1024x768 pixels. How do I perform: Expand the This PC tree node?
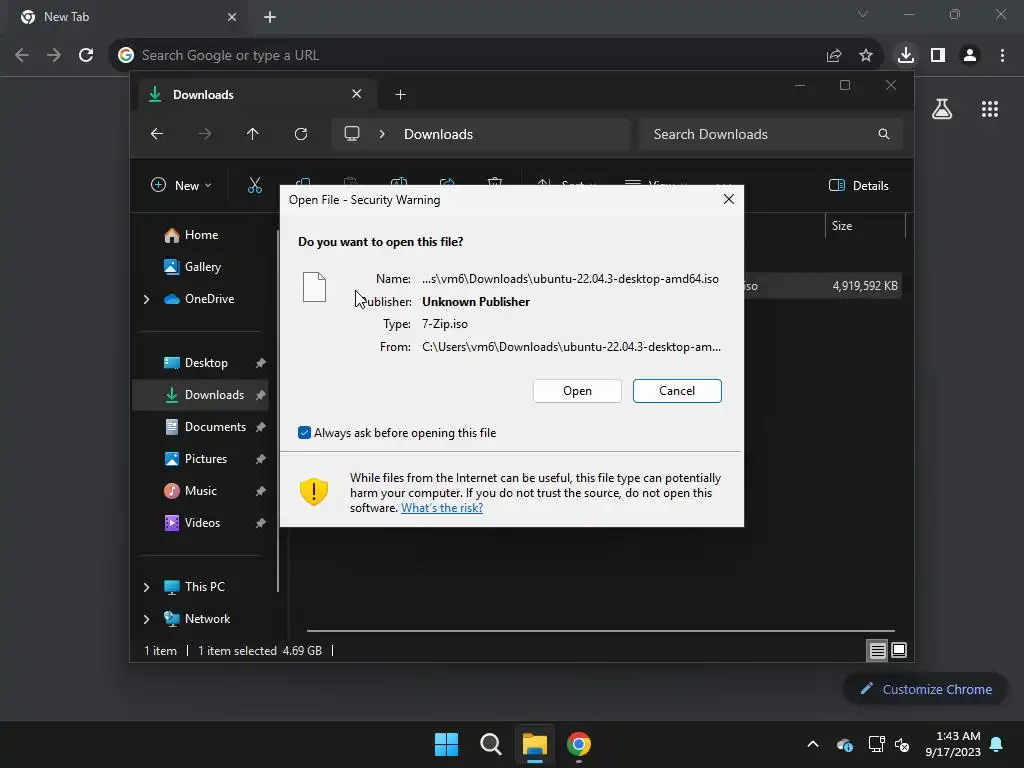(146, 586)
